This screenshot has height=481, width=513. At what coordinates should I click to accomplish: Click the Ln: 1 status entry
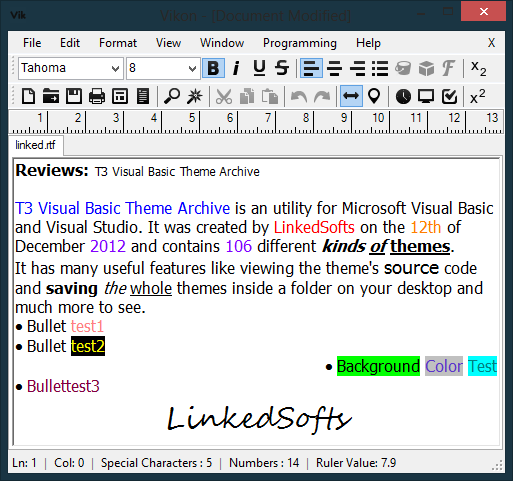tap(24, 463)
